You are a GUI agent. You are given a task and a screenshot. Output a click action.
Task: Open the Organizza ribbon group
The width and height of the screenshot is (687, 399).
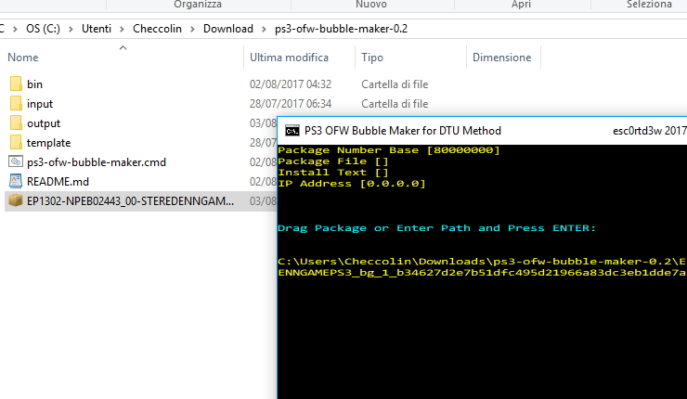point(198,4)
